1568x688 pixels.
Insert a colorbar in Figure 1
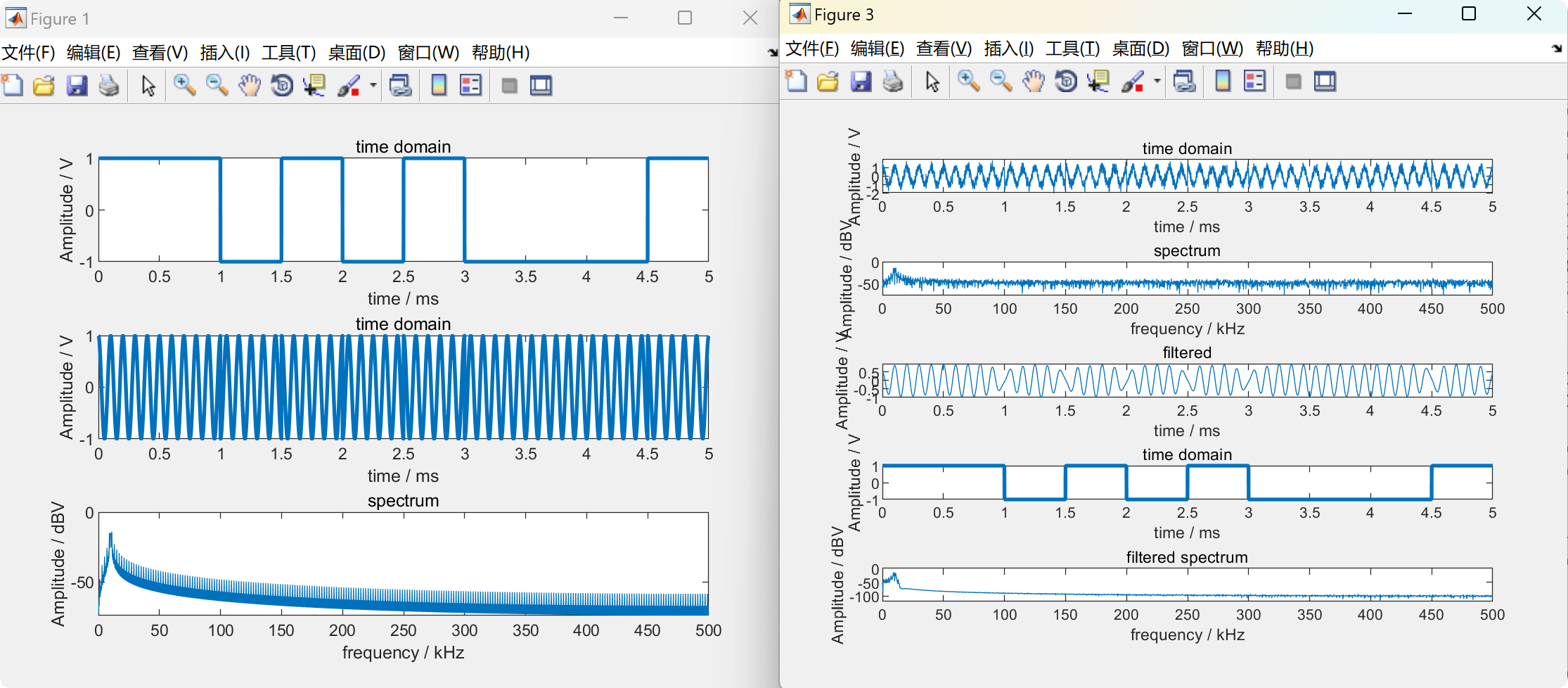click(x=438, y=85)
